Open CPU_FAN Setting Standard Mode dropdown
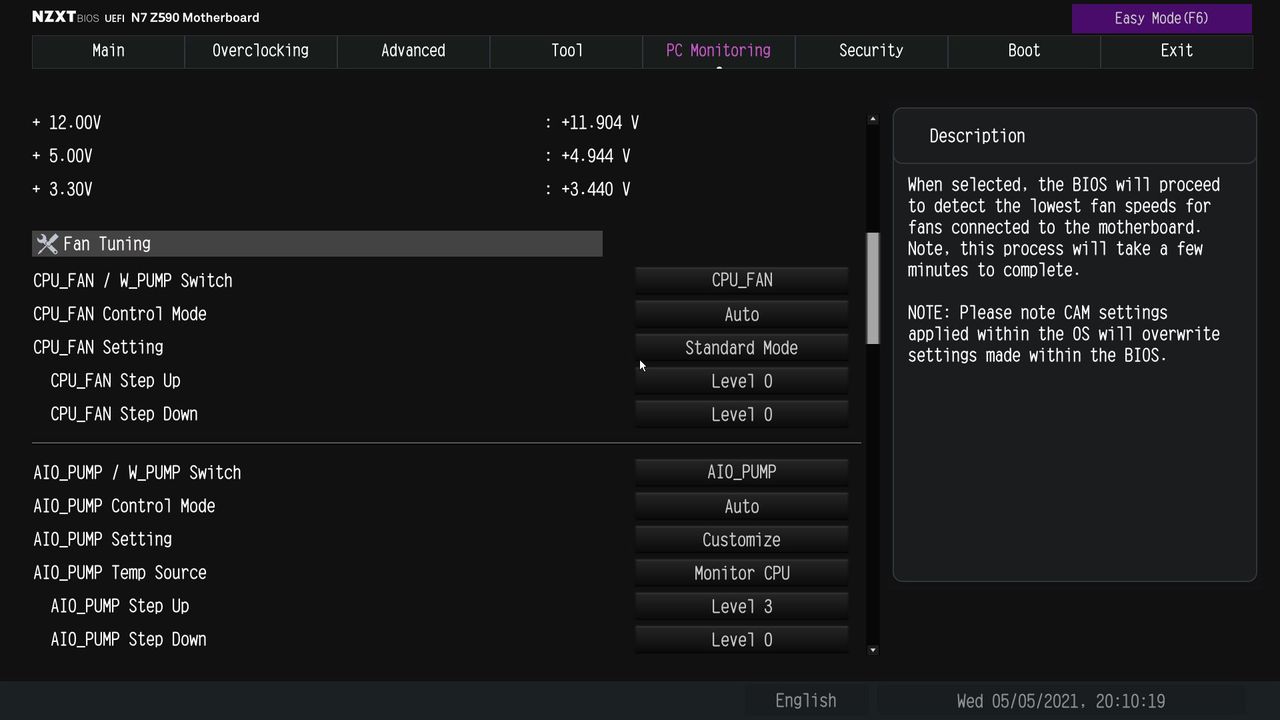1280x720 pixels. click(x=742, y=348)
